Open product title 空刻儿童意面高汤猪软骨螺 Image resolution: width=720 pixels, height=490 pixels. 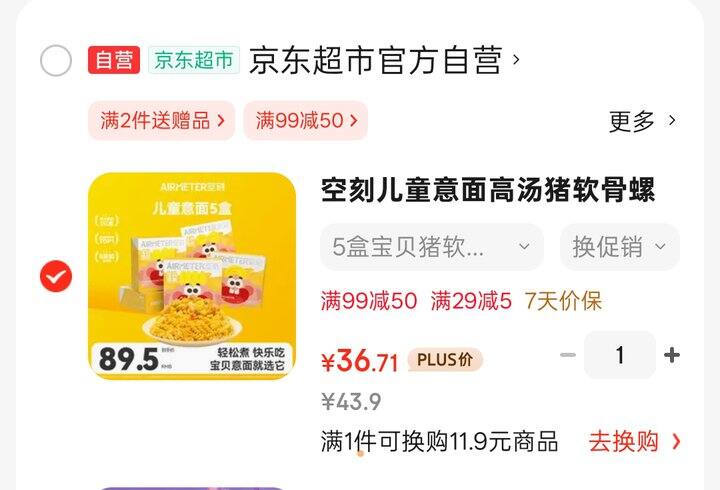coord(488,190)
